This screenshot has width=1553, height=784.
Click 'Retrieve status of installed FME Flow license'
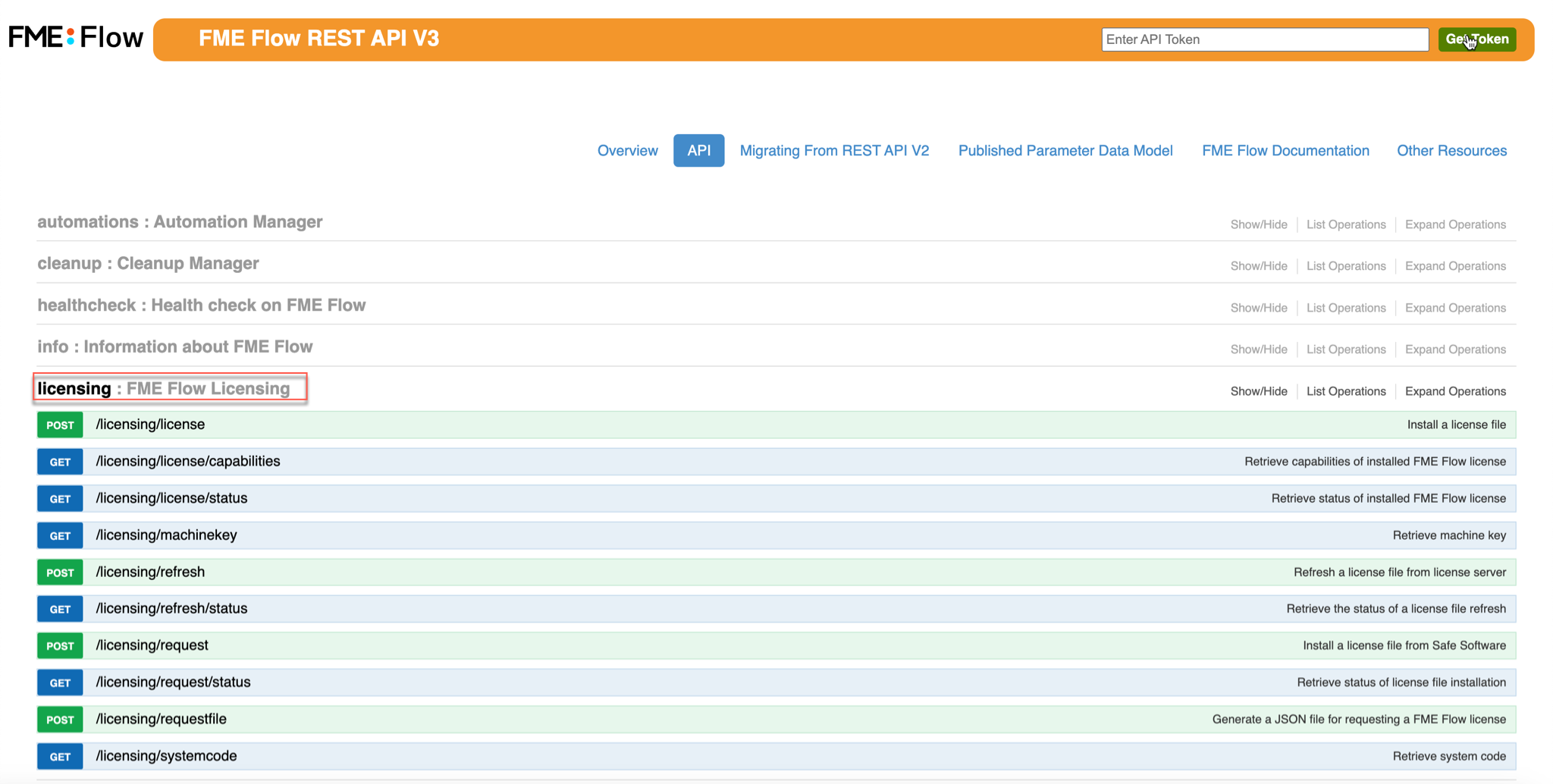(1388, 498)
